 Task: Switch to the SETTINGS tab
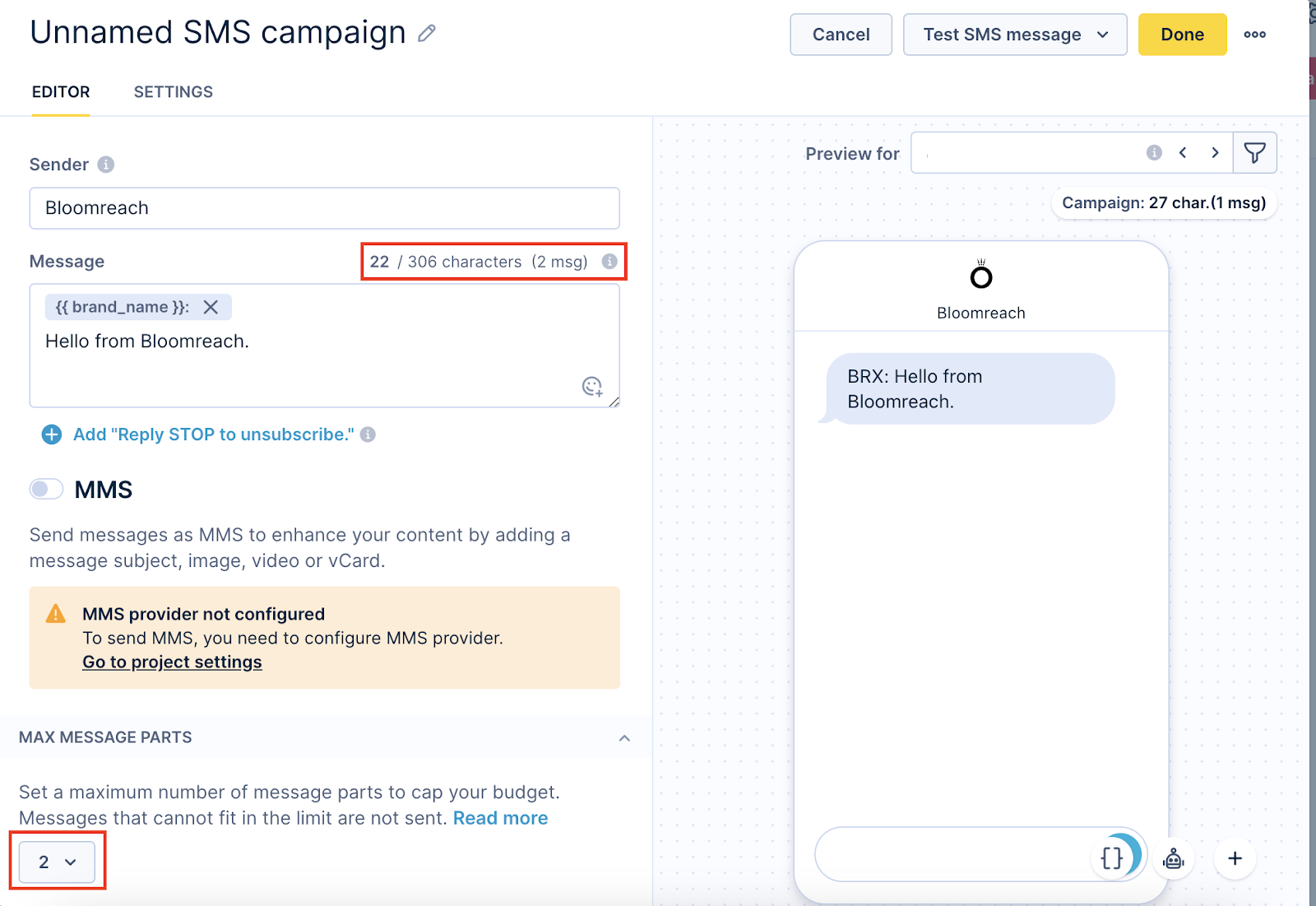point(173,91)
